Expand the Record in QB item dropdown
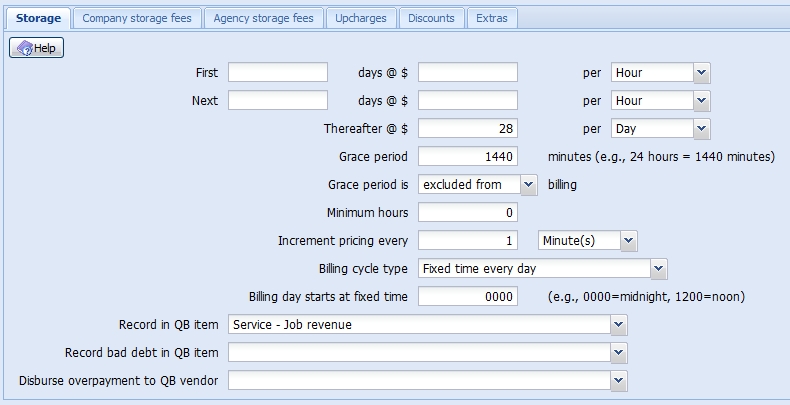The width and height of the screenshot is (790, 405). pyautogui.click(x=619, y=324)
